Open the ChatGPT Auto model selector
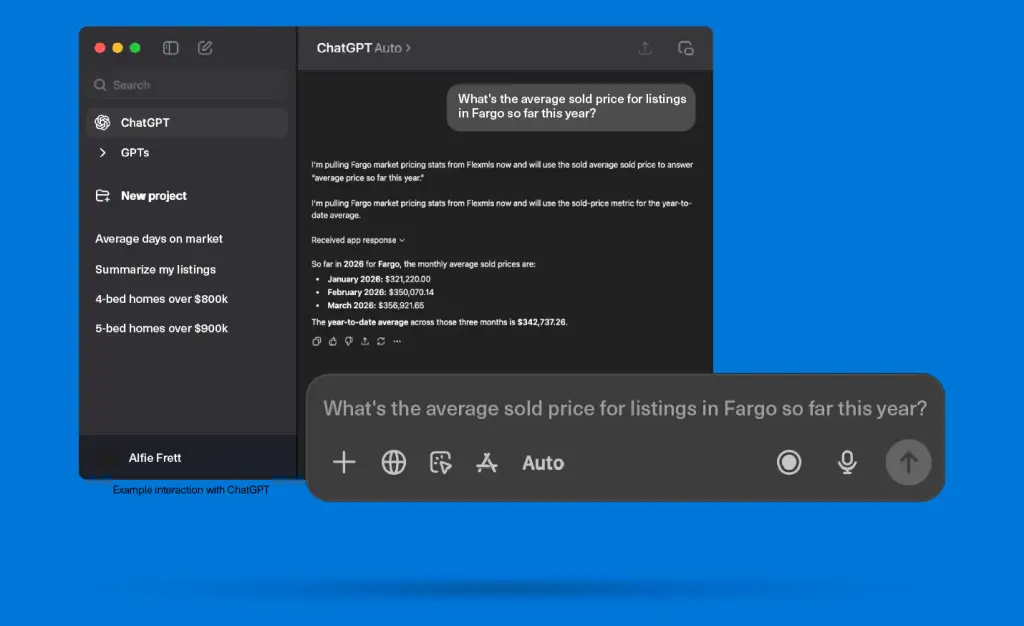 click(364, 48)
